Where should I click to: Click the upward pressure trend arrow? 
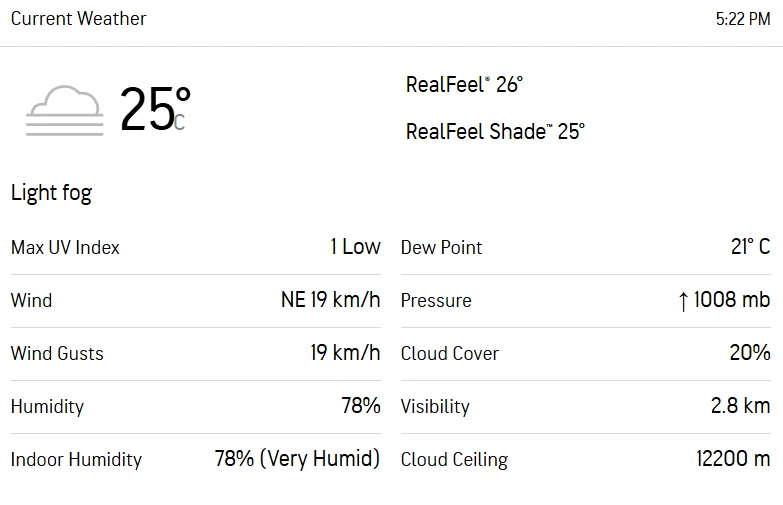pyautogui.click(x=683, y=301)
